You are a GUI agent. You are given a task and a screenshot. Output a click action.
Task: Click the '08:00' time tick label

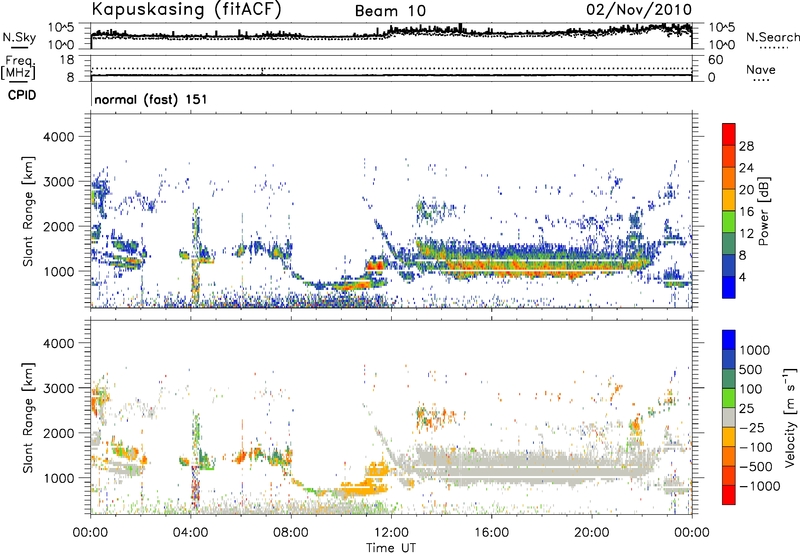[x=291, y=533]
